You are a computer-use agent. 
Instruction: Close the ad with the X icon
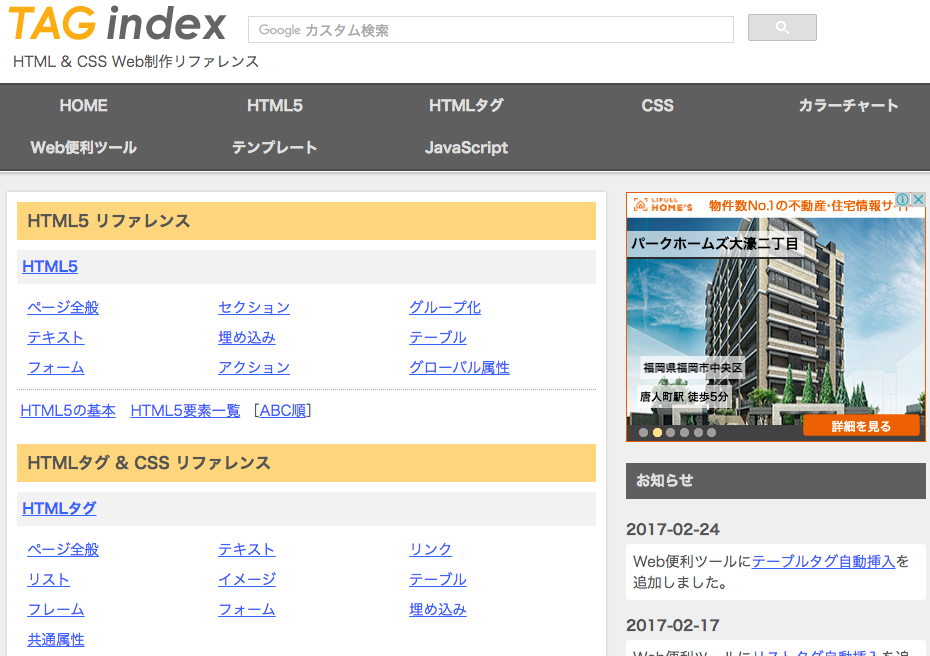click(918, 199)
